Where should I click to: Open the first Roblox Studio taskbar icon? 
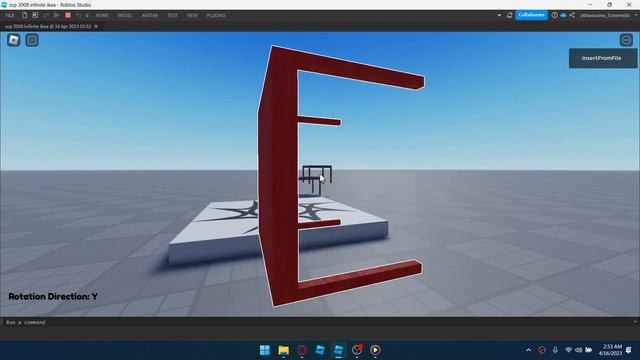[320, 350]
